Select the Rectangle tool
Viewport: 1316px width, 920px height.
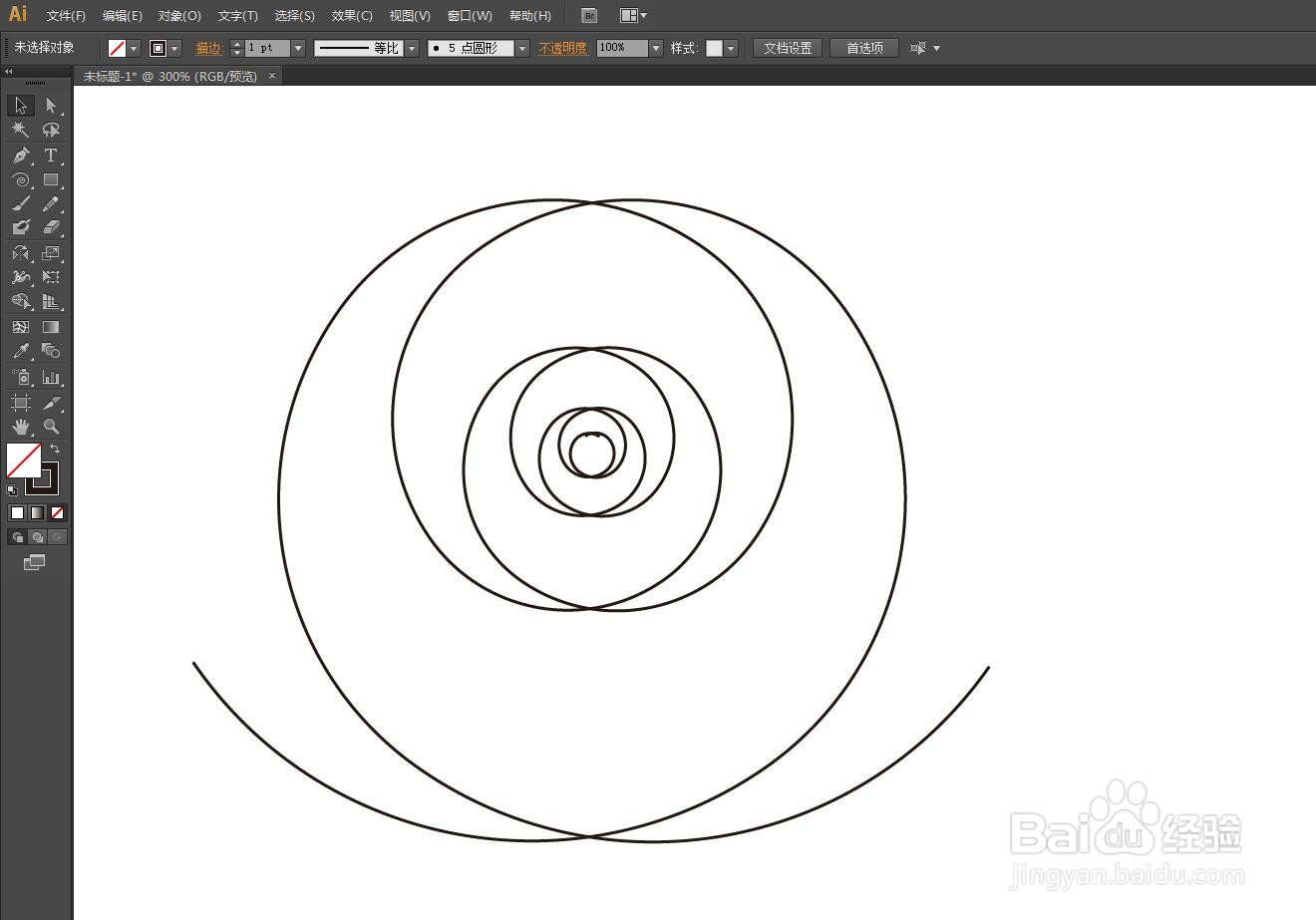(51, 180)
